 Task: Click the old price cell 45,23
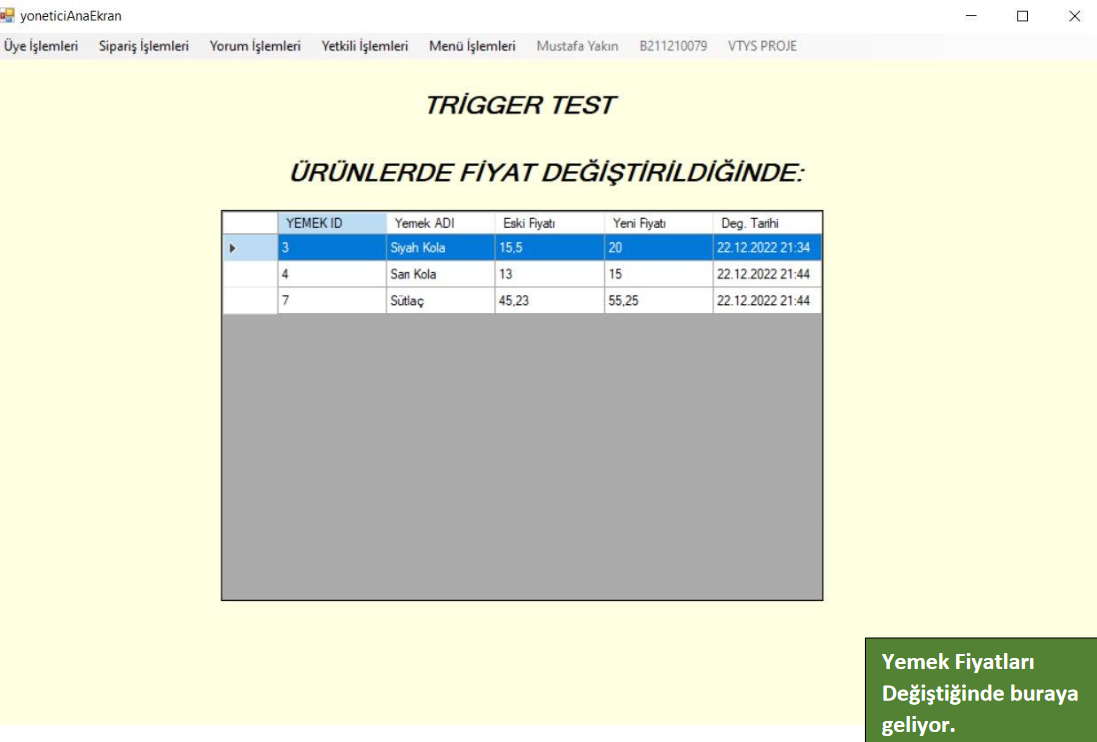(x=549, y=300)
